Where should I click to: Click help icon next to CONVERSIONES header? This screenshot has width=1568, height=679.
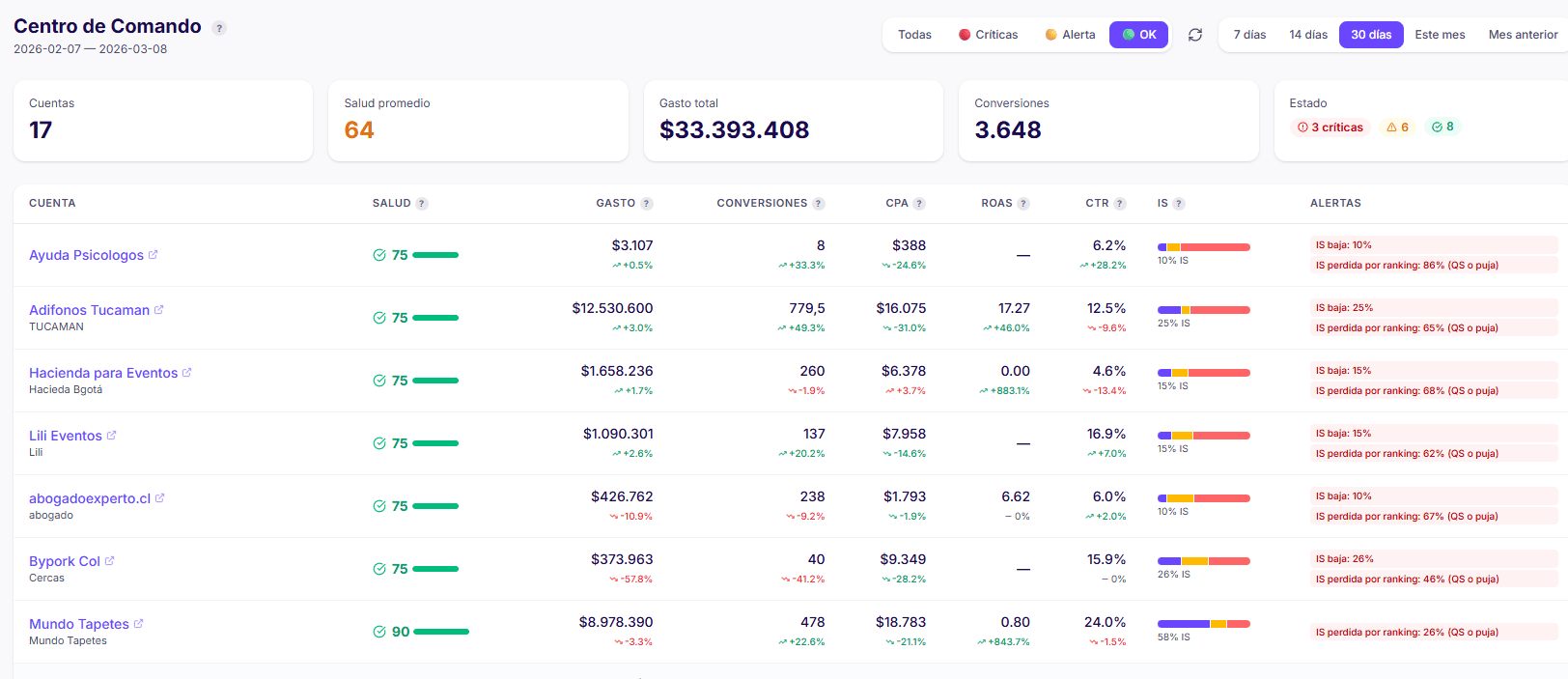819,204
